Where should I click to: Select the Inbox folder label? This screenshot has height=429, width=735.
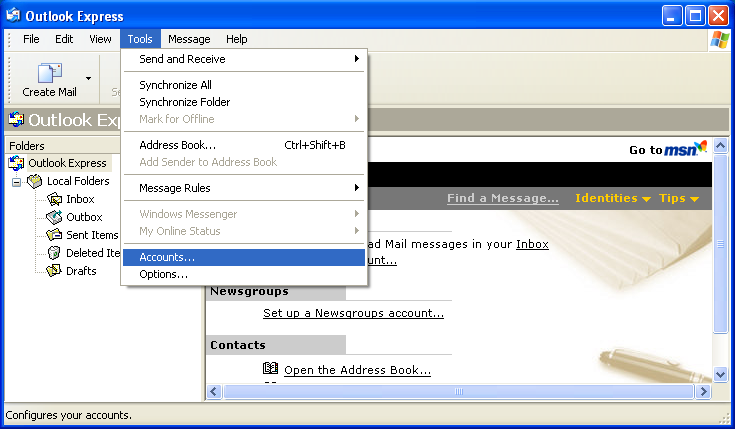tap(80, 199)
